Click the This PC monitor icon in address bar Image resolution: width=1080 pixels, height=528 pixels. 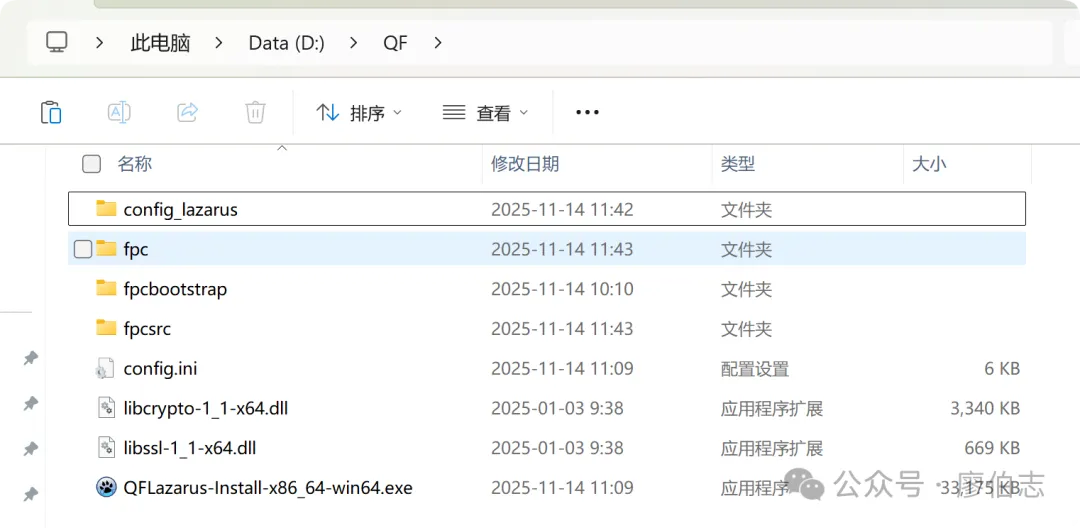pyautogui.click(x=56, y=42)
